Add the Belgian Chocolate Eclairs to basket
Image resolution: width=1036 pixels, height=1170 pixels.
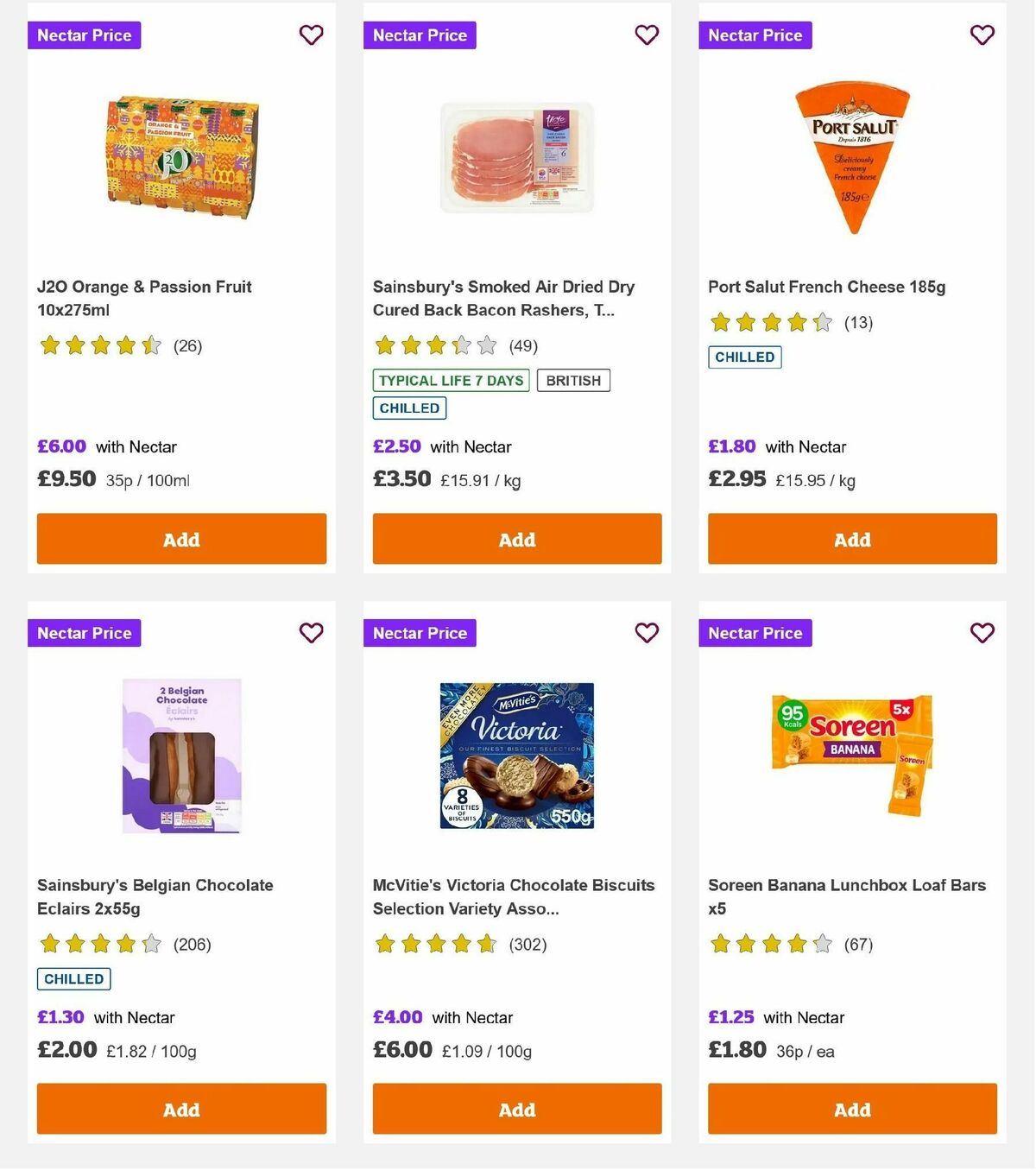pos(181,1109)
